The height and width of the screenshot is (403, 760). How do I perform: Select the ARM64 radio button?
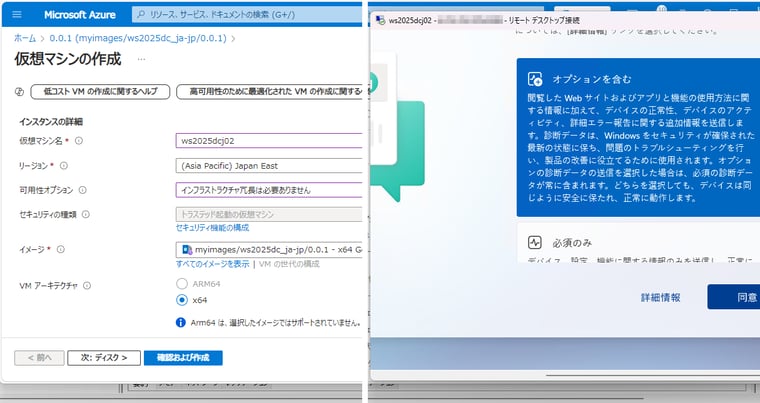pos(182,284)
